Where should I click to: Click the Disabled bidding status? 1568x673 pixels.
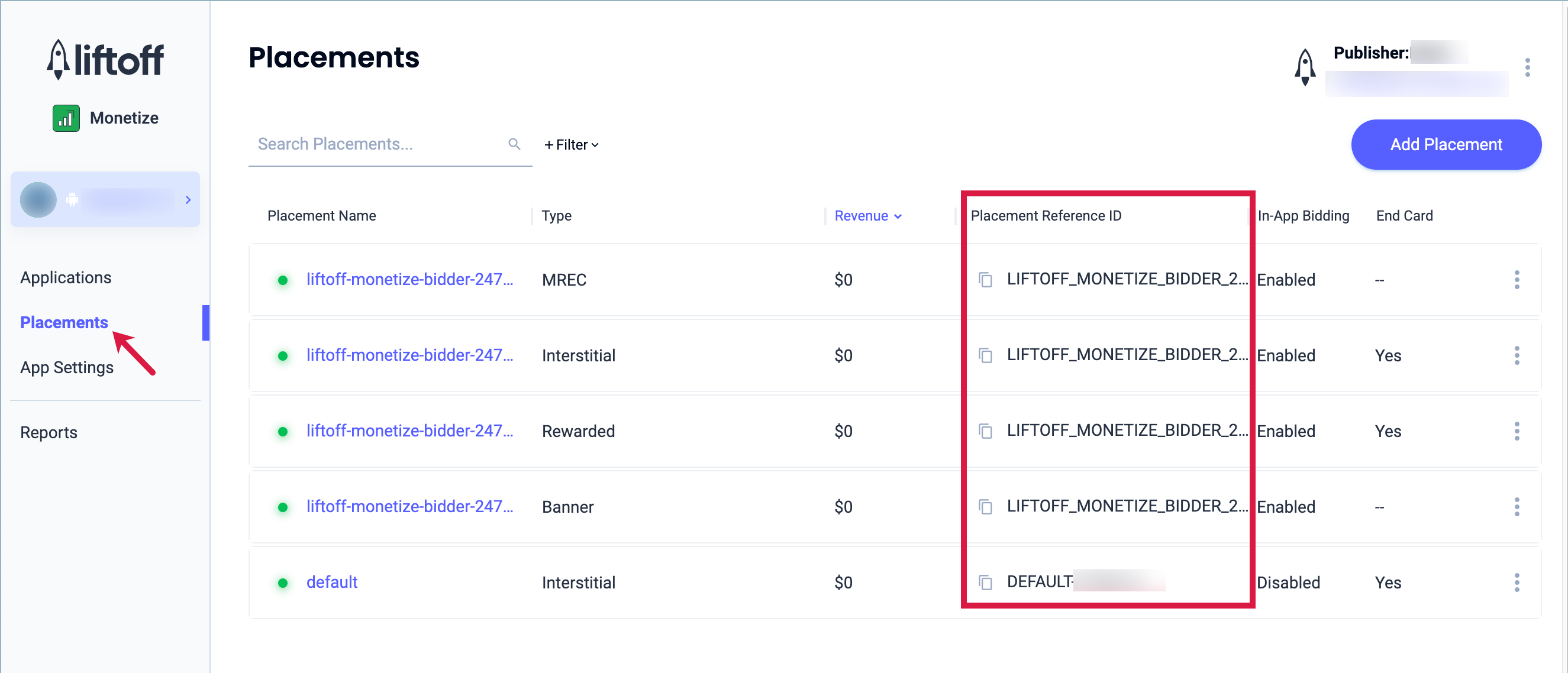tap(1288, 583)
